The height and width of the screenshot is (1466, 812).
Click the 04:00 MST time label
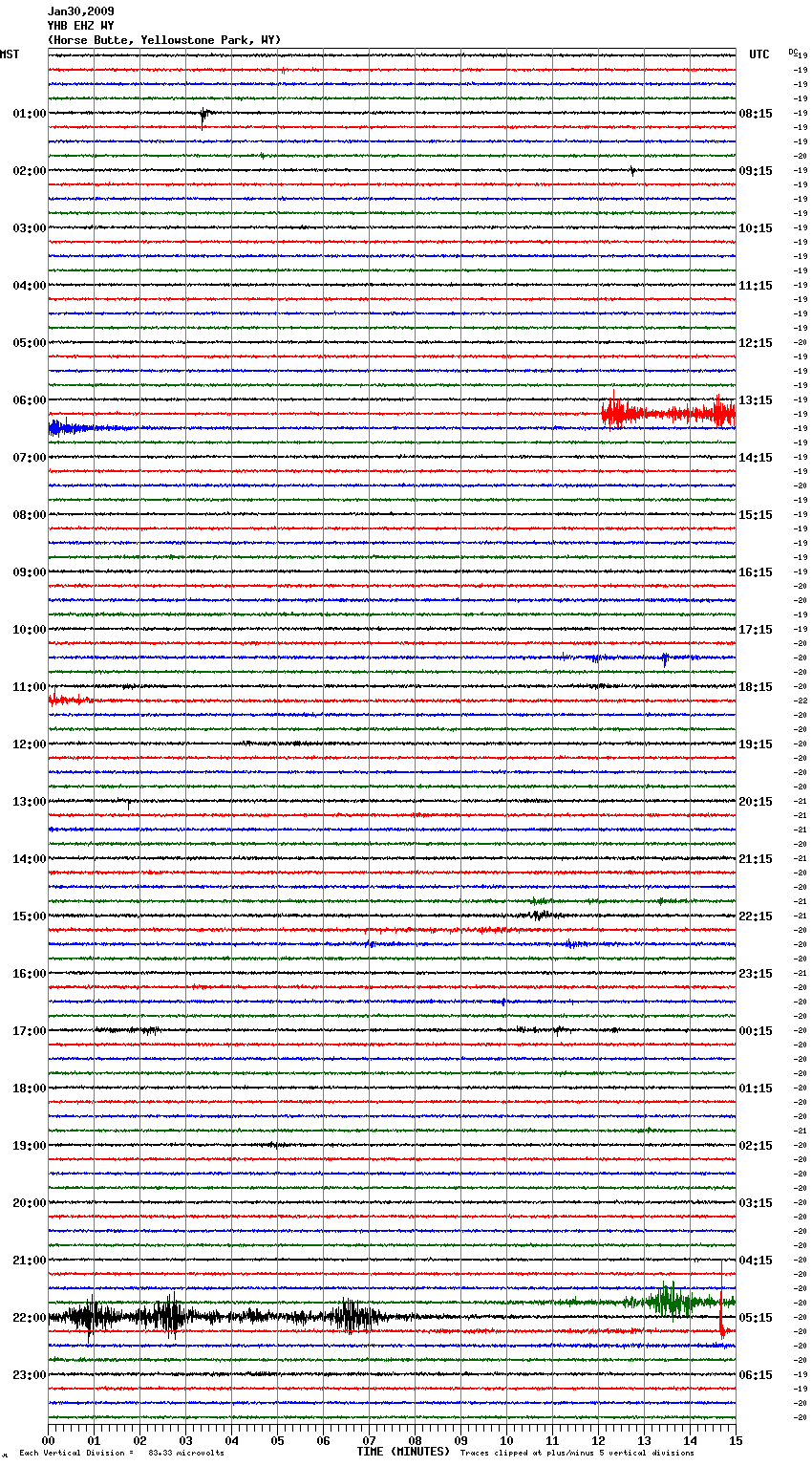[30, 286]
